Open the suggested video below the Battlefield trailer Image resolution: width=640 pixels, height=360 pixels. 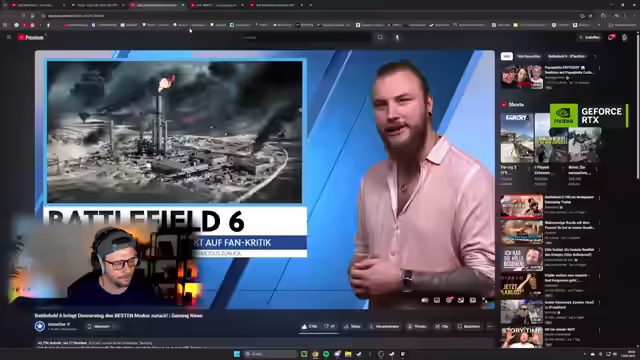(x=522, y=232)
